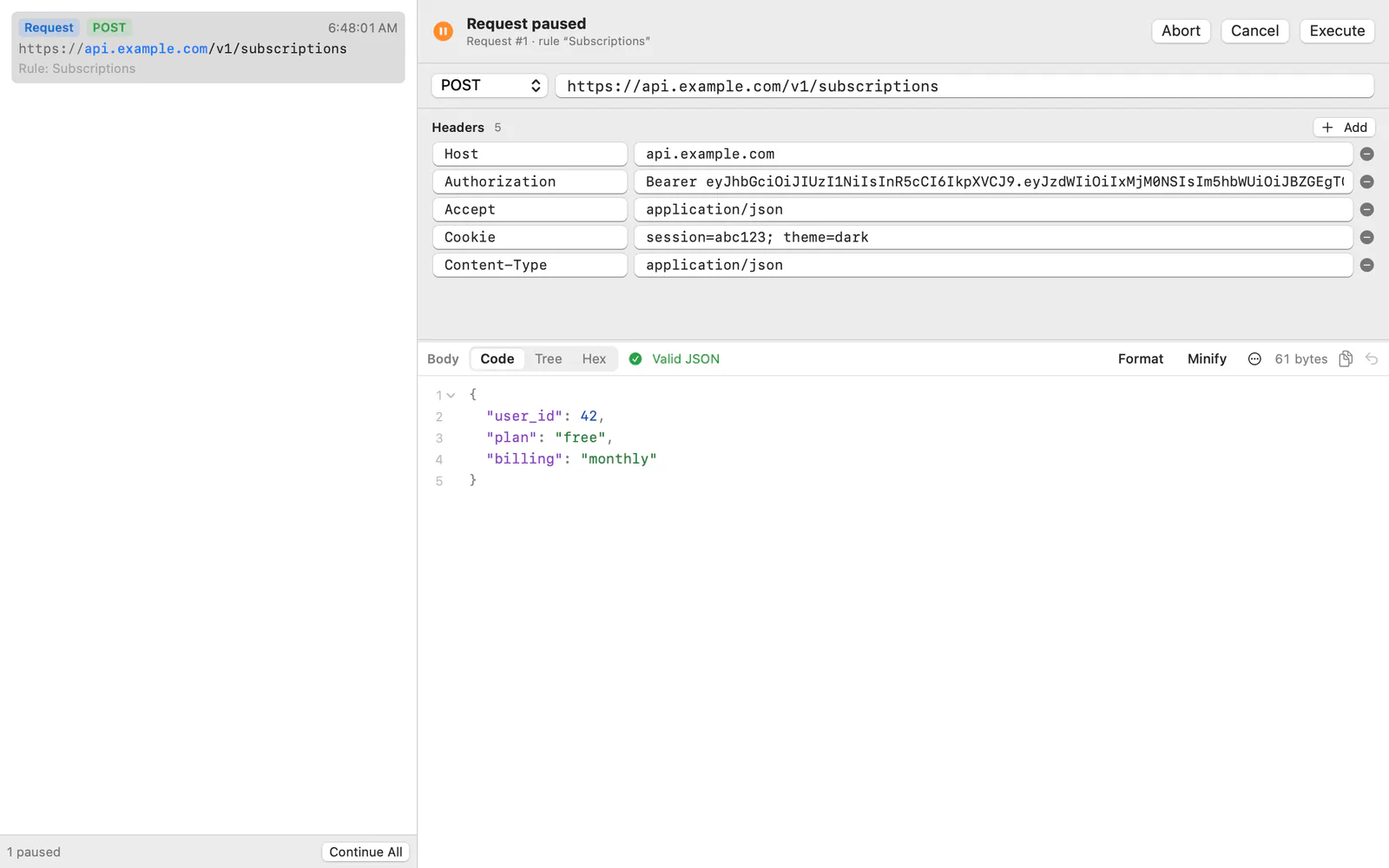Click the orange paused status icon
The width and height of the screenshot is (1389, 868).
(443, 31)
